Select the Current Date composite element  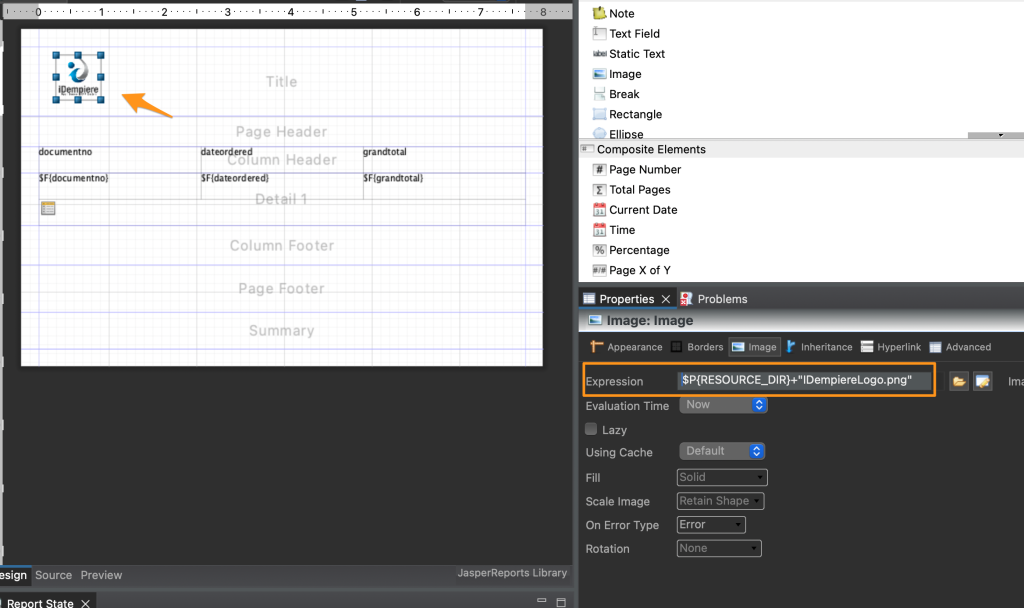[x=635, y=210]
